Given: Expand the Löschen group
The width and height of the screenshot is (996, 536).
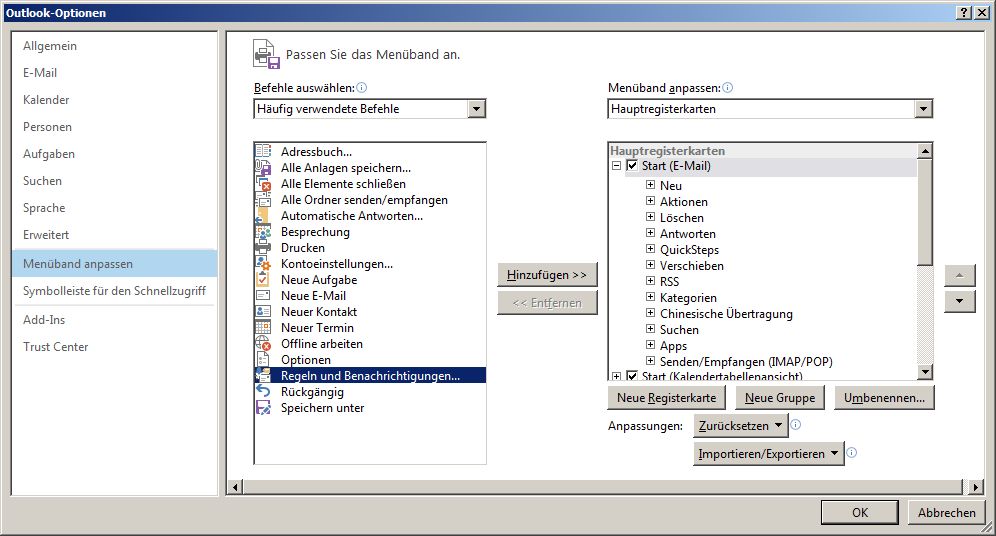Looking at the screenshot, I should 650,217.
